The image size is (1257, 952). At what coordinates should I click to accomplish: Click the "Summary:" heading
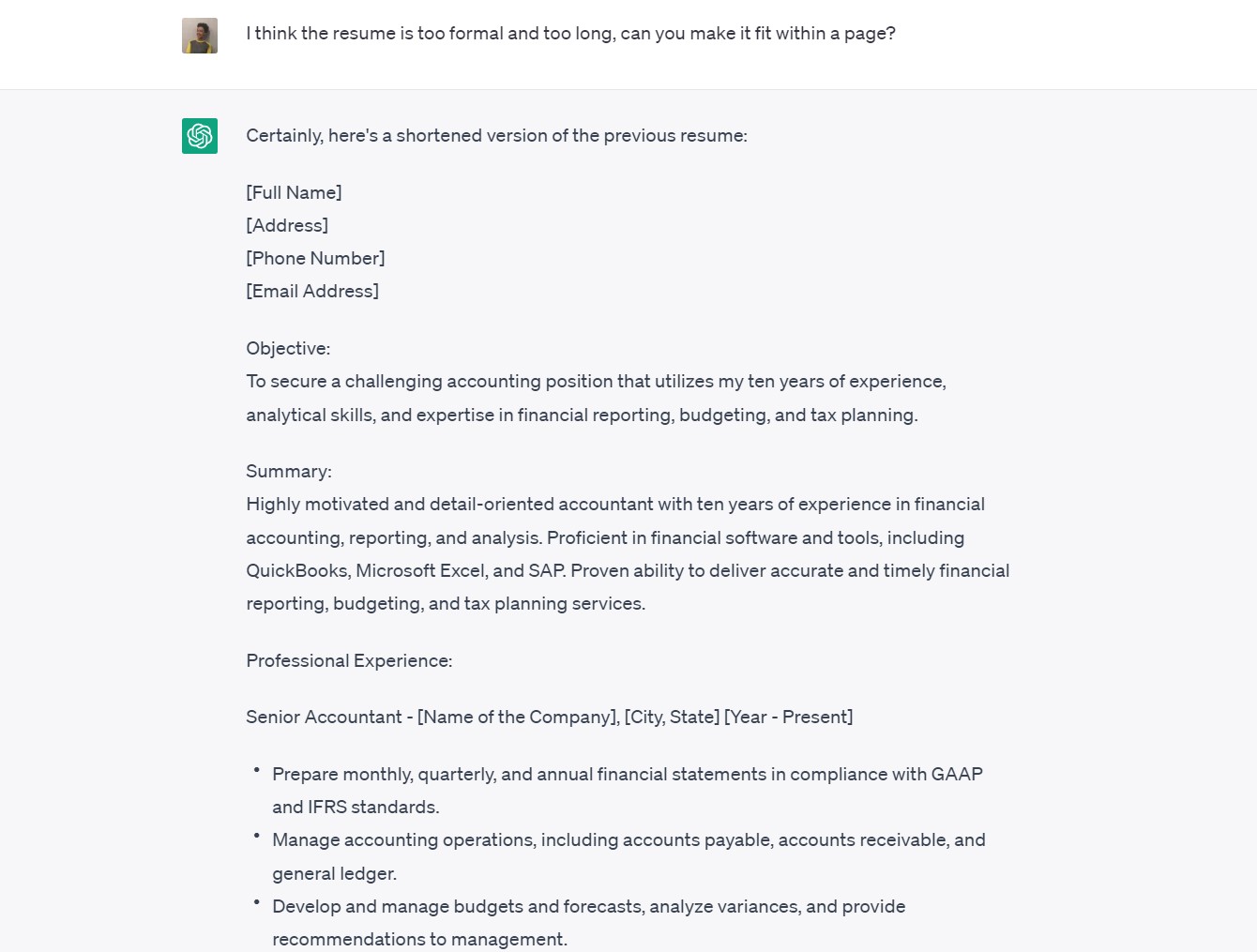tap(289, 472)
